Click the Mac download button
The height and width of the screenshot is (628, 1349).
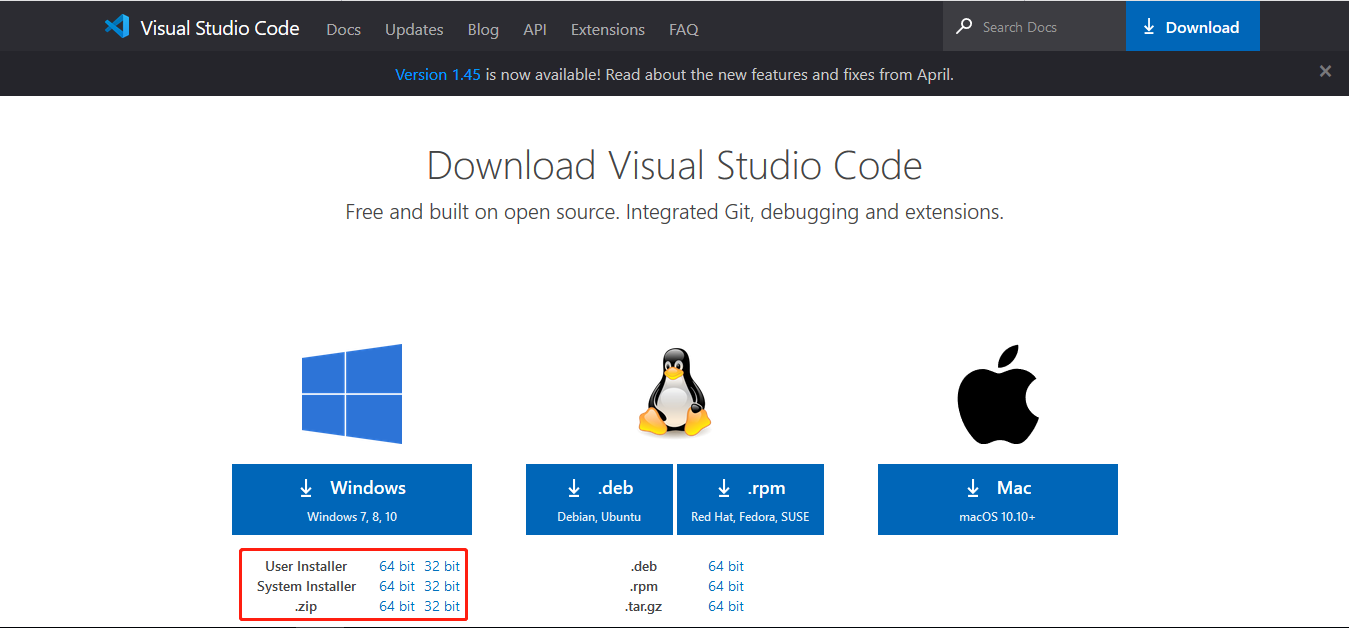click(x=998, y=499)
